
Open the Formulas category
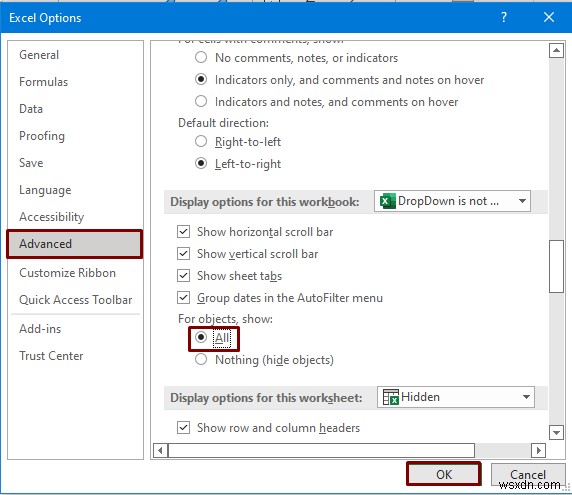[43, 82]
